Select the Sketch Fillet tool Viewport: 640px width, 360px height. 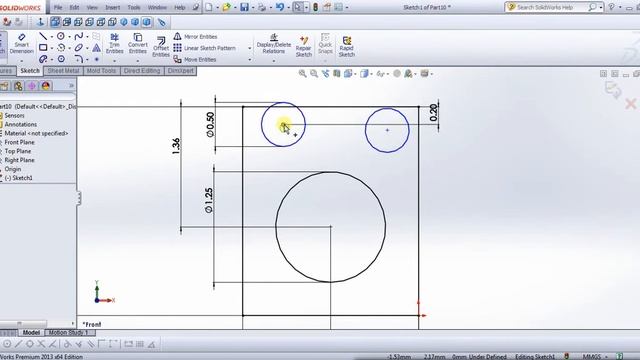click(x=79, y=59)
